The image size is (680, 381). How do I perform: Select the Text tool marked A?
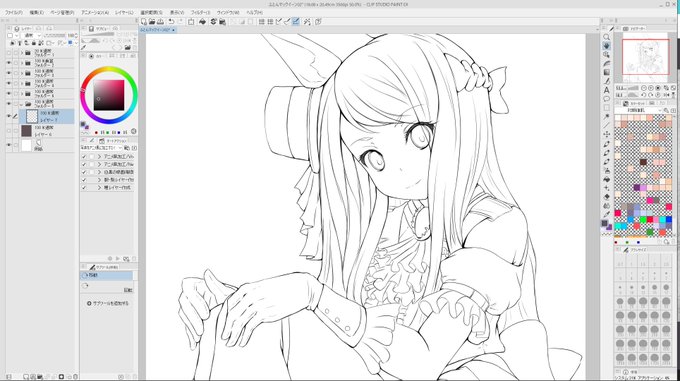(x=607, y=90)
